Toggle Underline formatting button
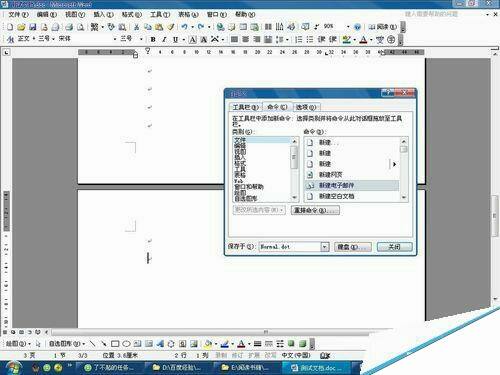Image resolution: width=500 pixels, height=375 pixels. (x=175, y=39)
